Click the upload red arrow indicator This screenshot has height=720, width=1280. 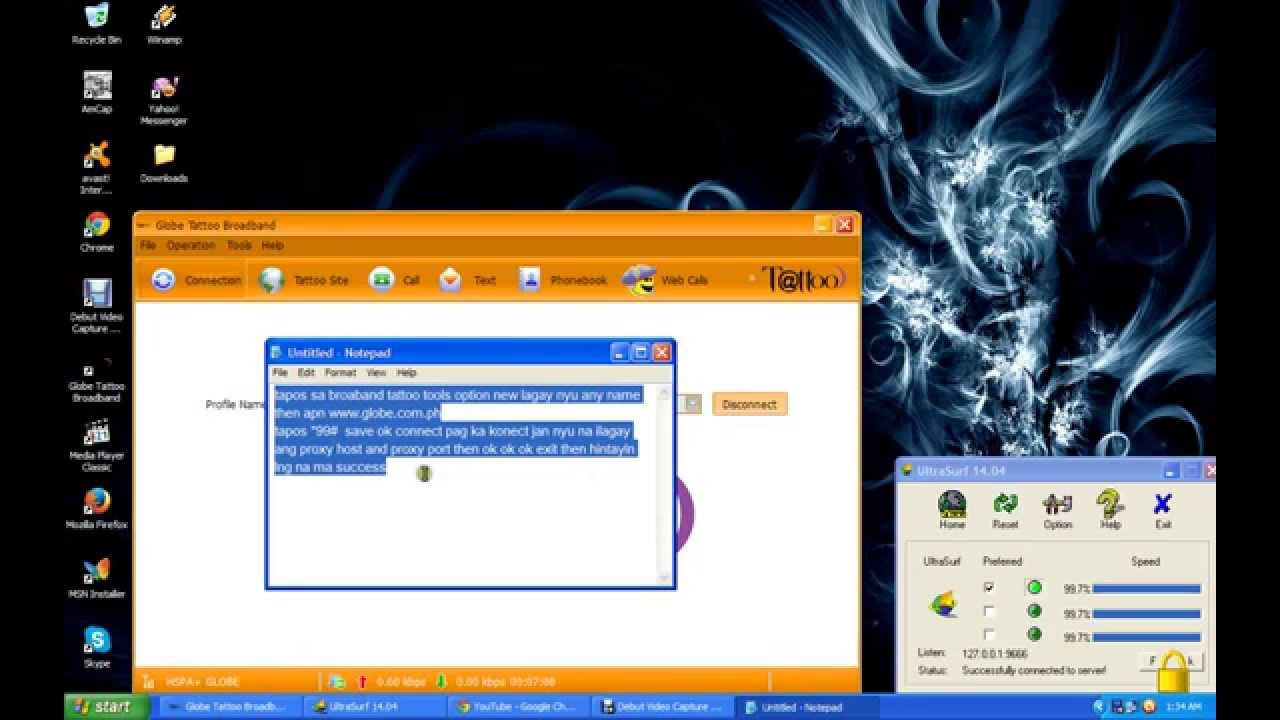tap(363, 682)
